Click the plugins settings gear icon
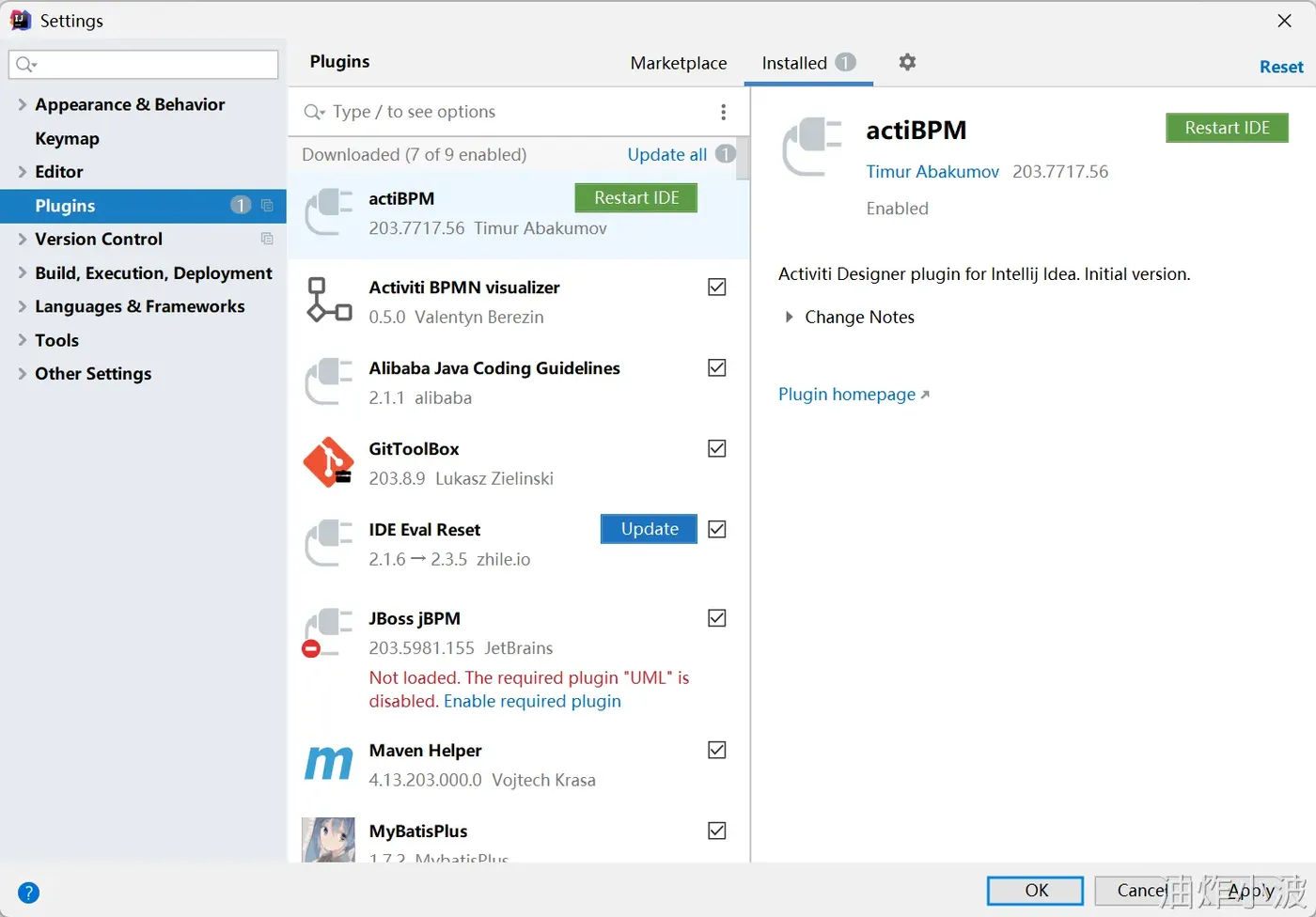 pos(907,62)
